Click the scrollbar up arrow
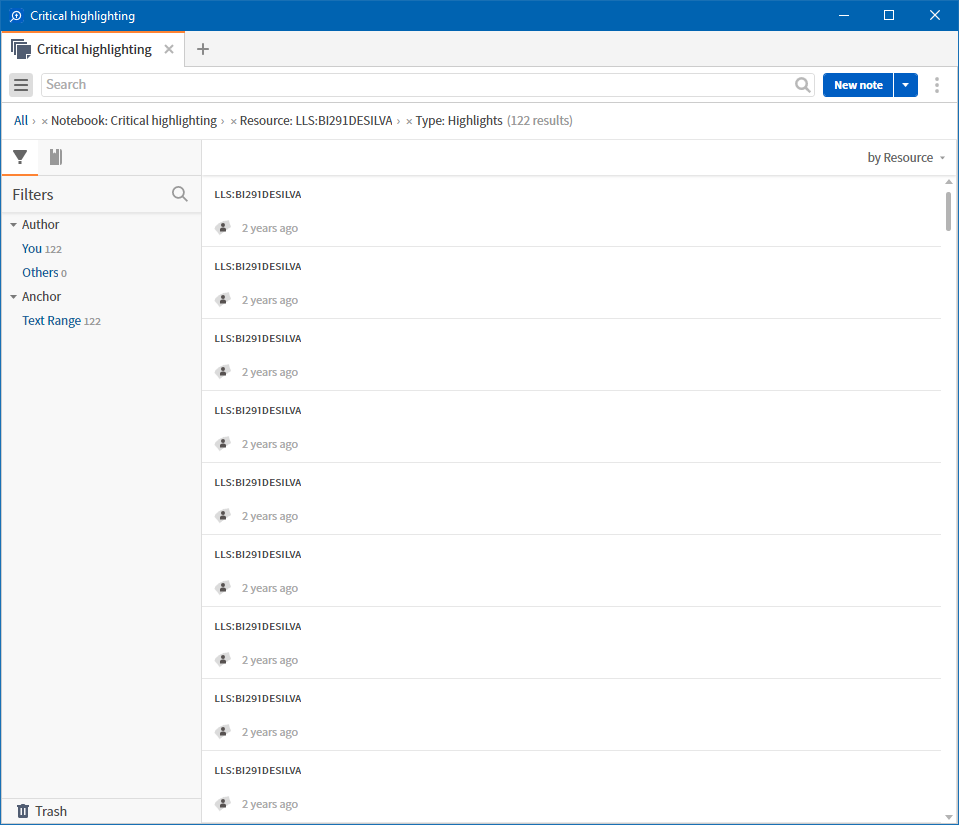 tap(949, 182)
